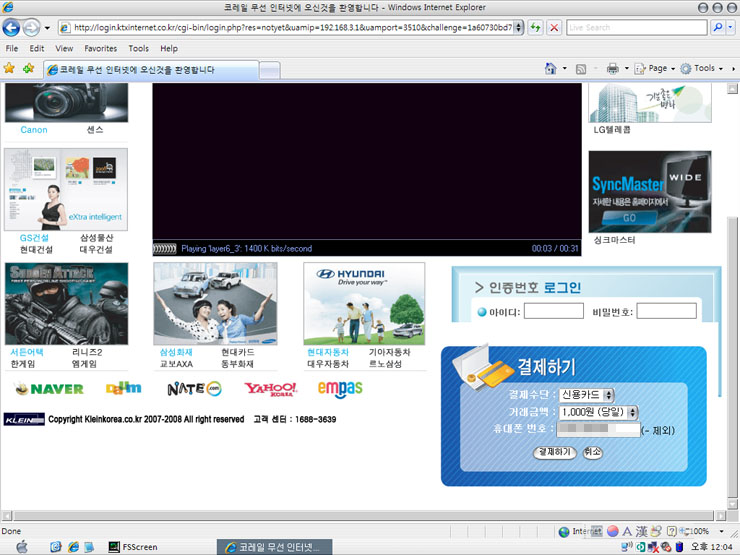This screenshot has height=555, width=740.
Task: Open the 삼성화재 link
Action: pyautogui.click(x=176, y=352)
